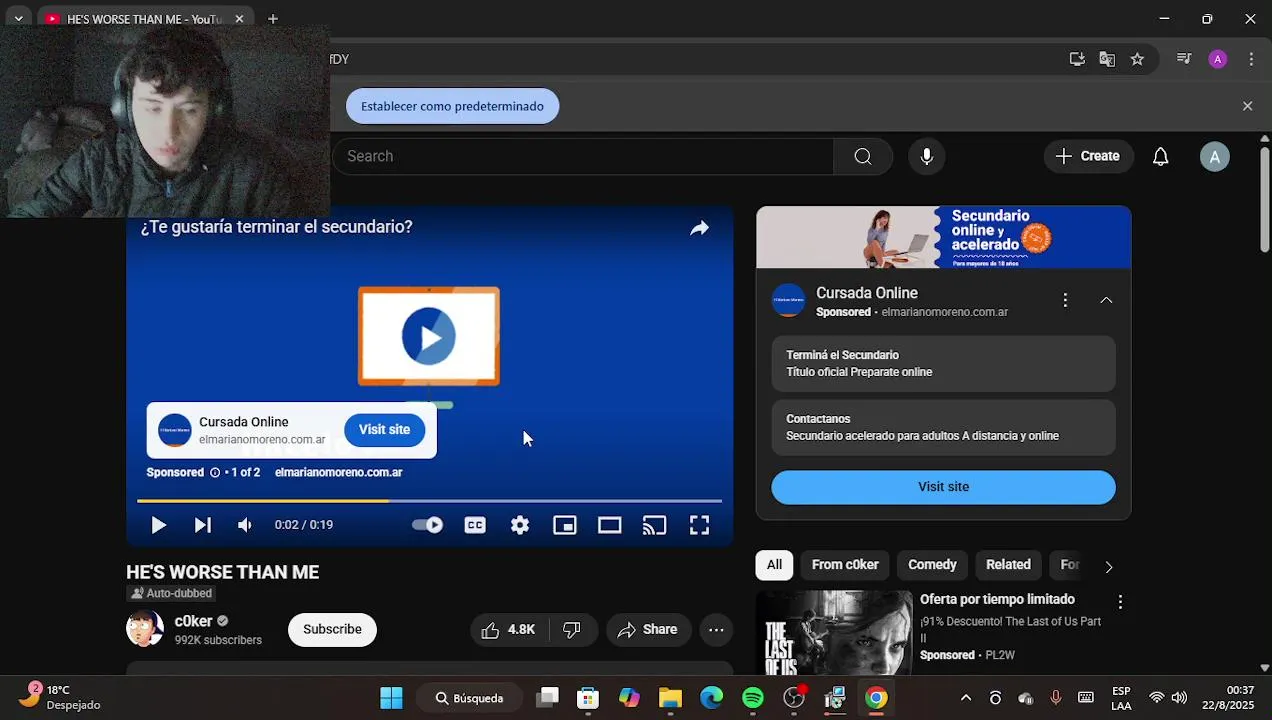
Task: Open the Windows Start menu
Action: coord(391,698)
